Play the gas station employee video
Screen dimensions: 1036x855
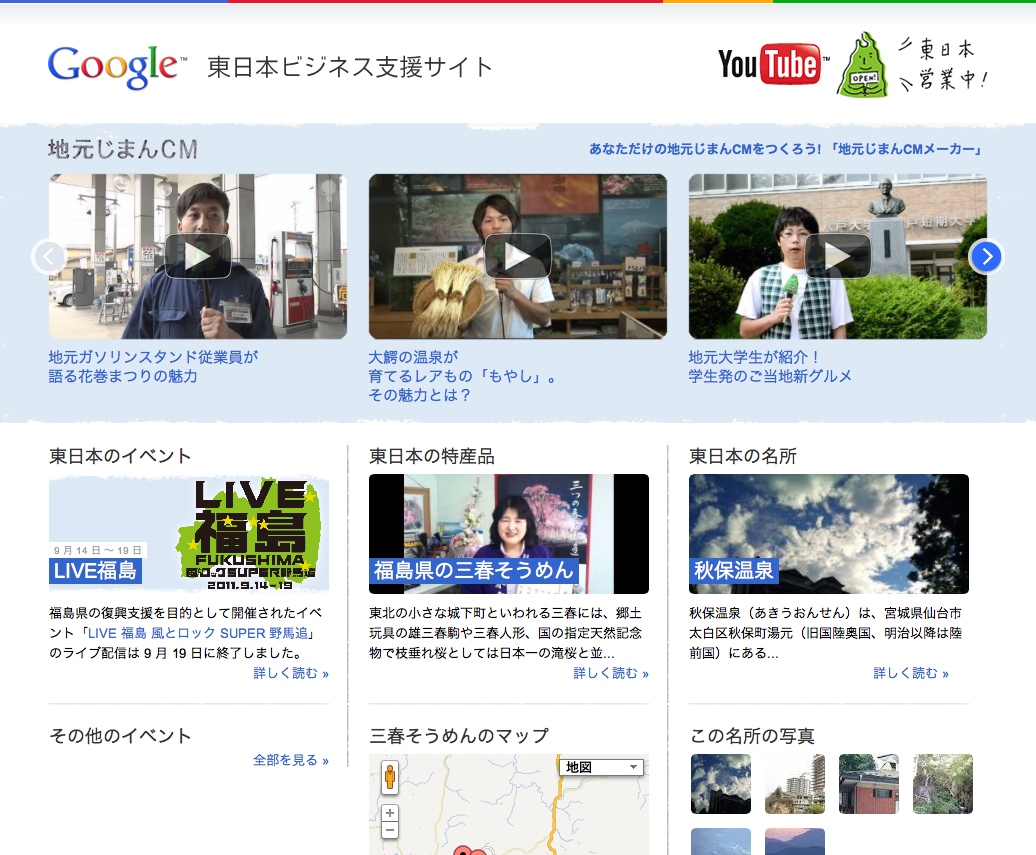click(198, 256)
